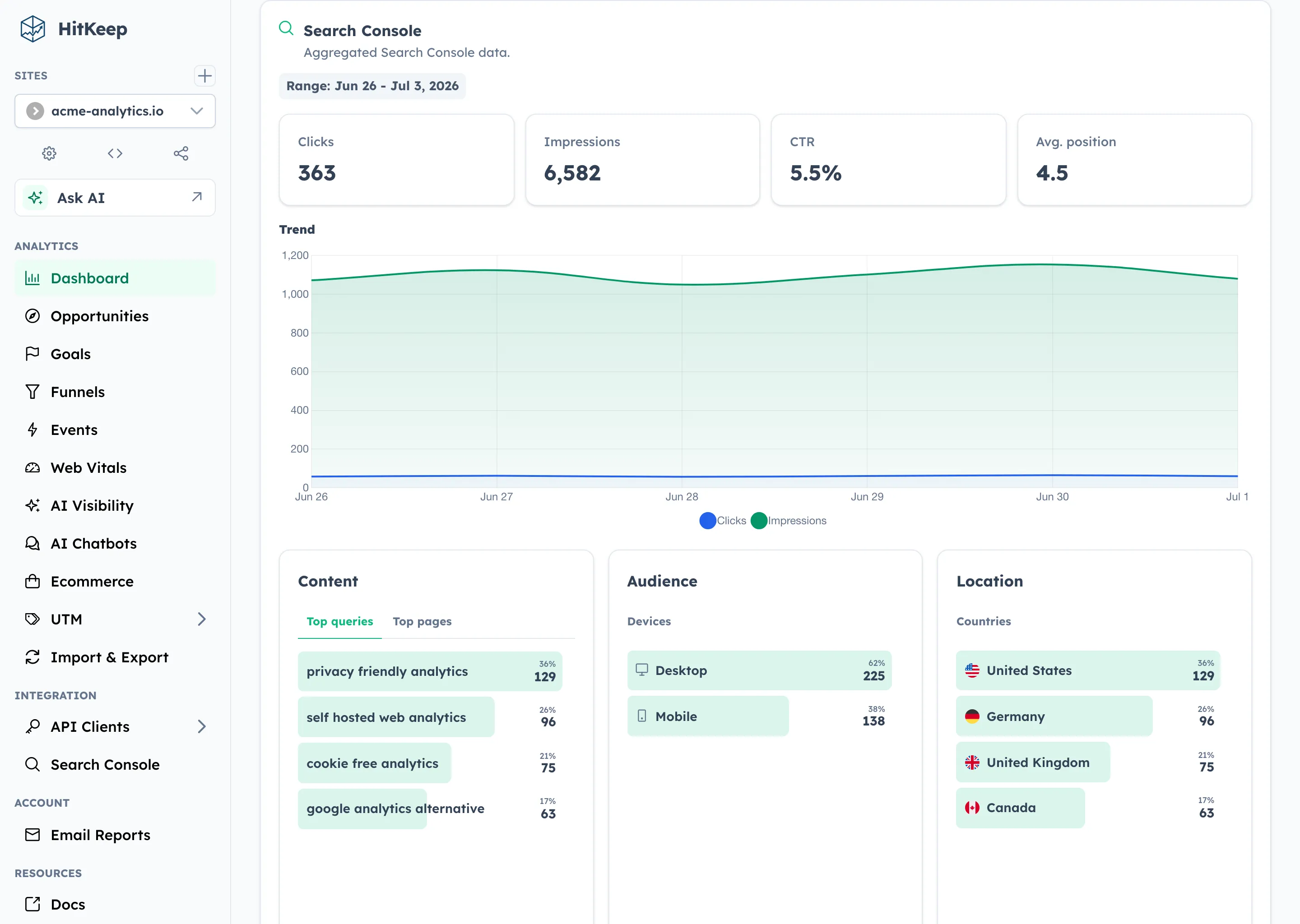This screenshot has height=924, width=1300.
Task: Open the share site icon
Action: click(181, 153)
